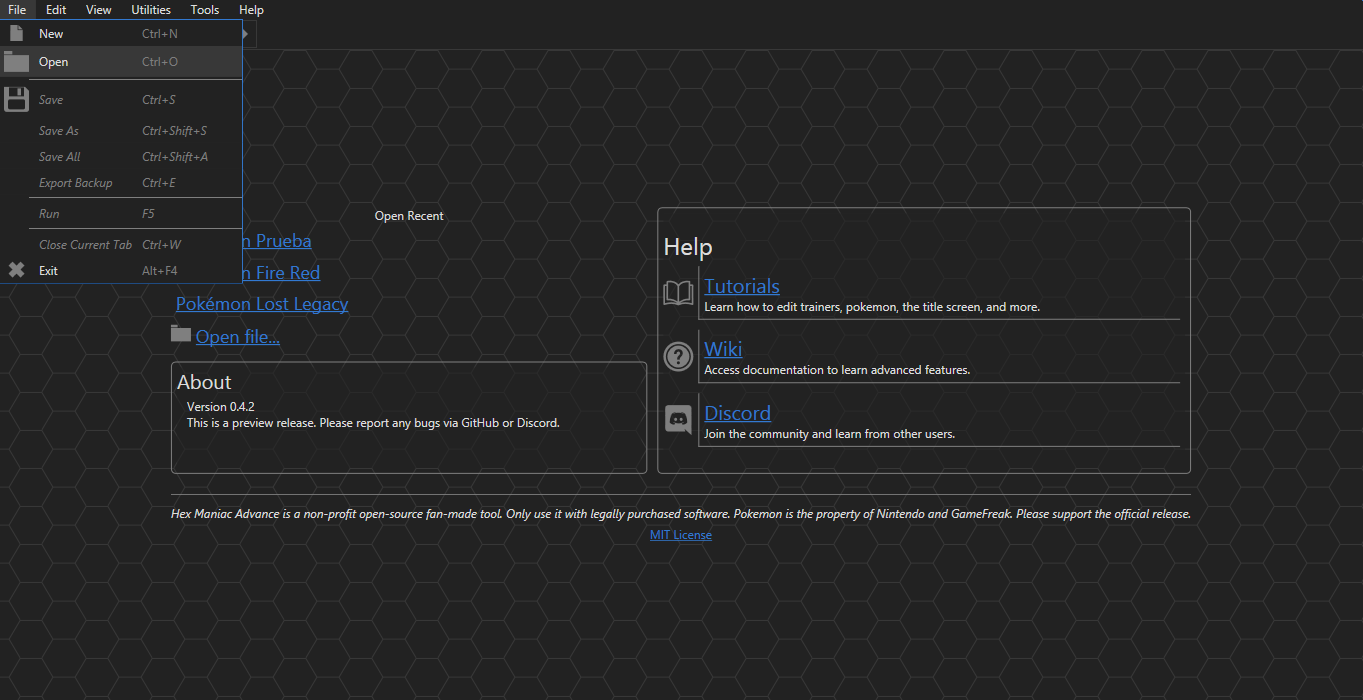Click the question mark icon beside Wiki
1363x700 pixels.
coord(678,356)
